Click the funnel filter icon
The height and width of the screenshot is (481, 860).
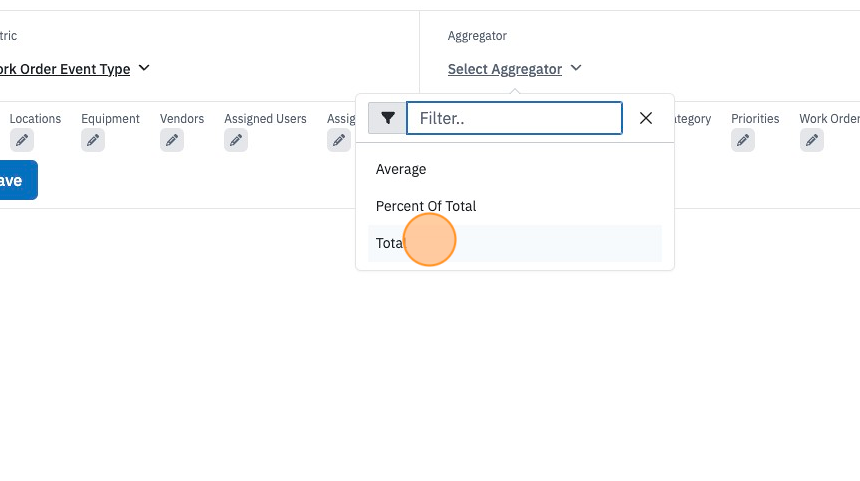[x=387, y=118]
